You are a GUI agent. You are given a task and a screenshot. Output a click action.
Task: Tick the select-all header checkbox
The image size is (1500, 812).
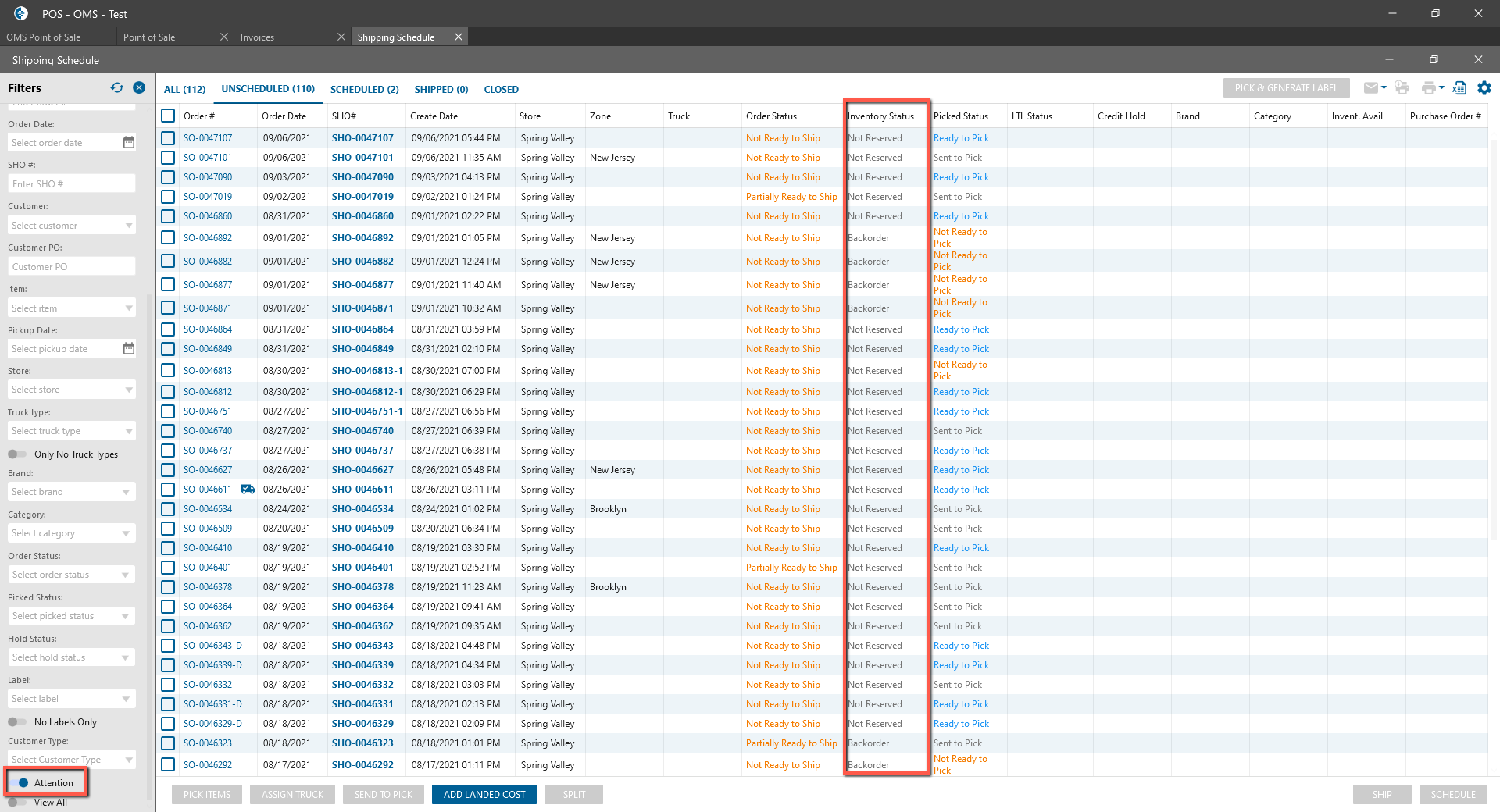[168, 116]
